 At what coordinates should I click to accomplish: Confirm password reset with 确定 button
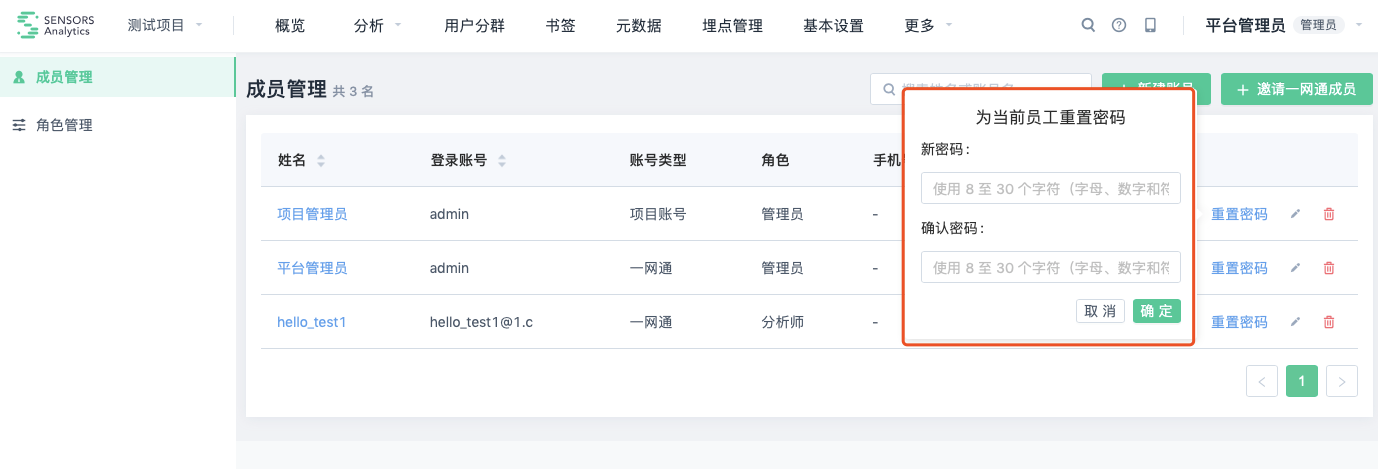(x=1157, y=311)
